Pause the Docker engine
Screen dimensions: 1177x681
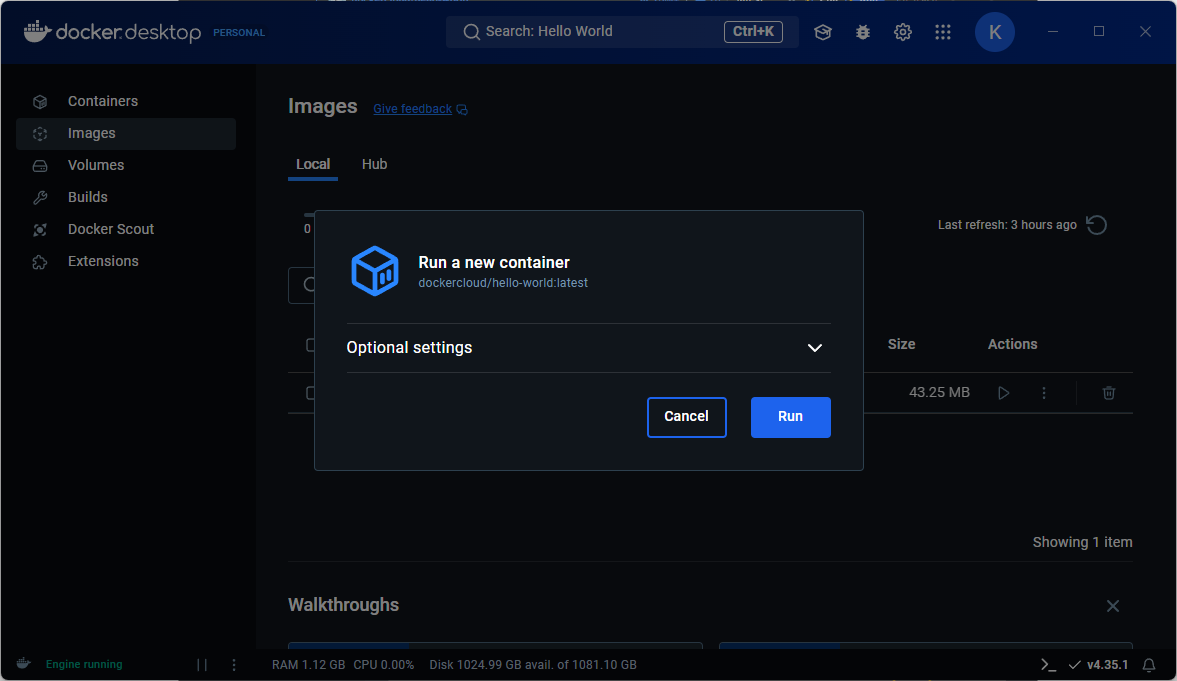pyautogui.click(x=202, y=664)
